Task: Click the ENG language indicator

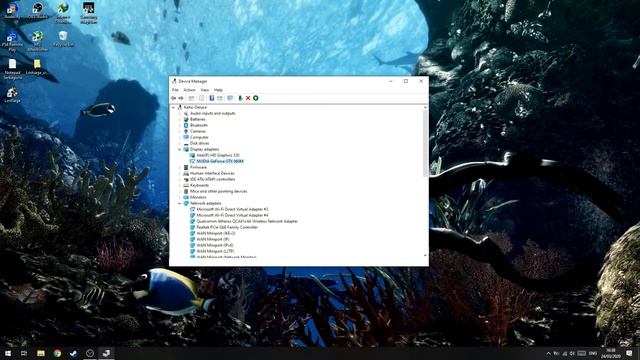Action: [x=593, y=353]
